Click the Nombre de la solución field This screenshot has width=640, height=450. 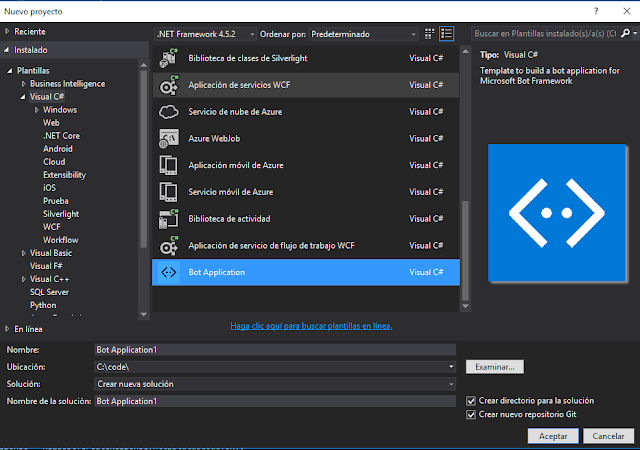point(275,401)
